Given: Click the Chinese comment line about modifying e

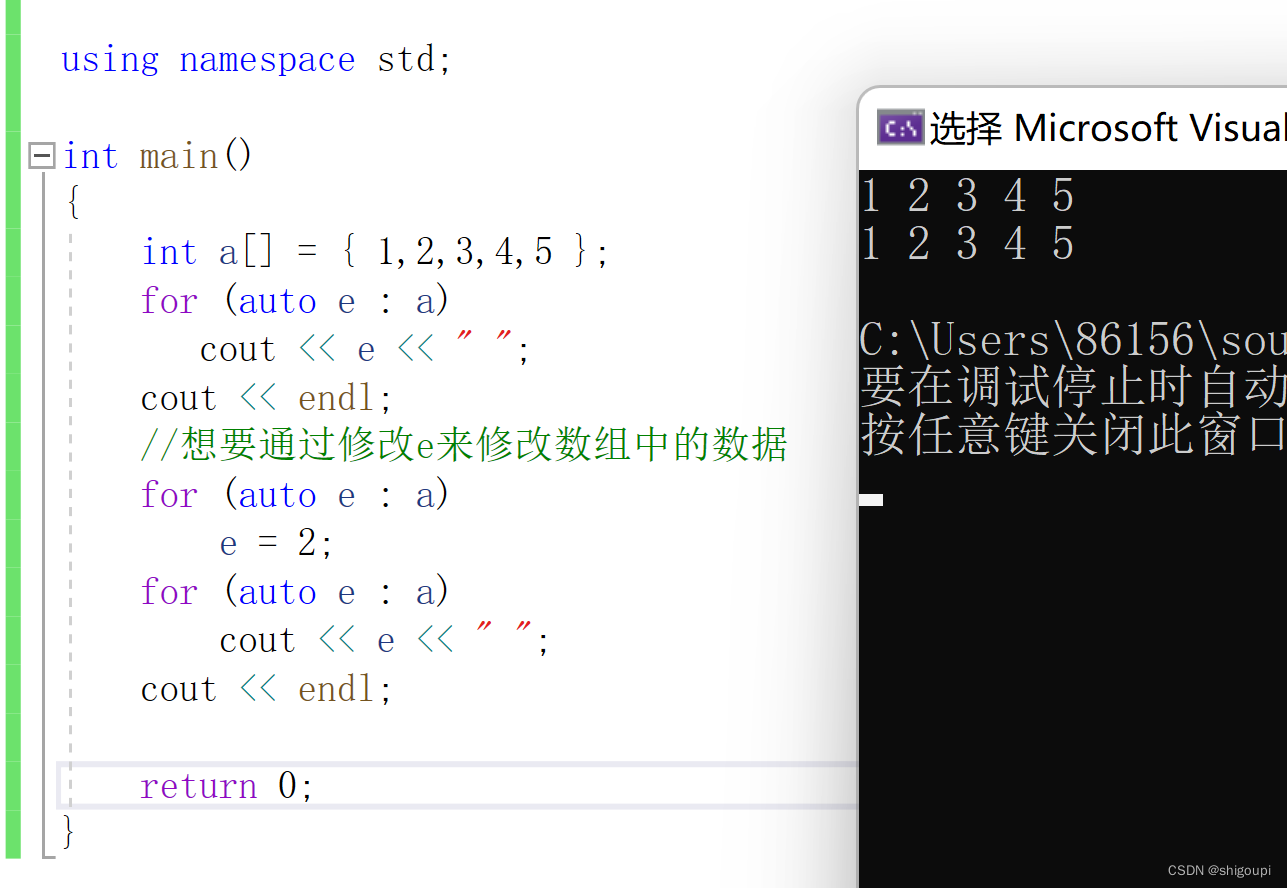Looking at the screenshot, I should point(464,446).
